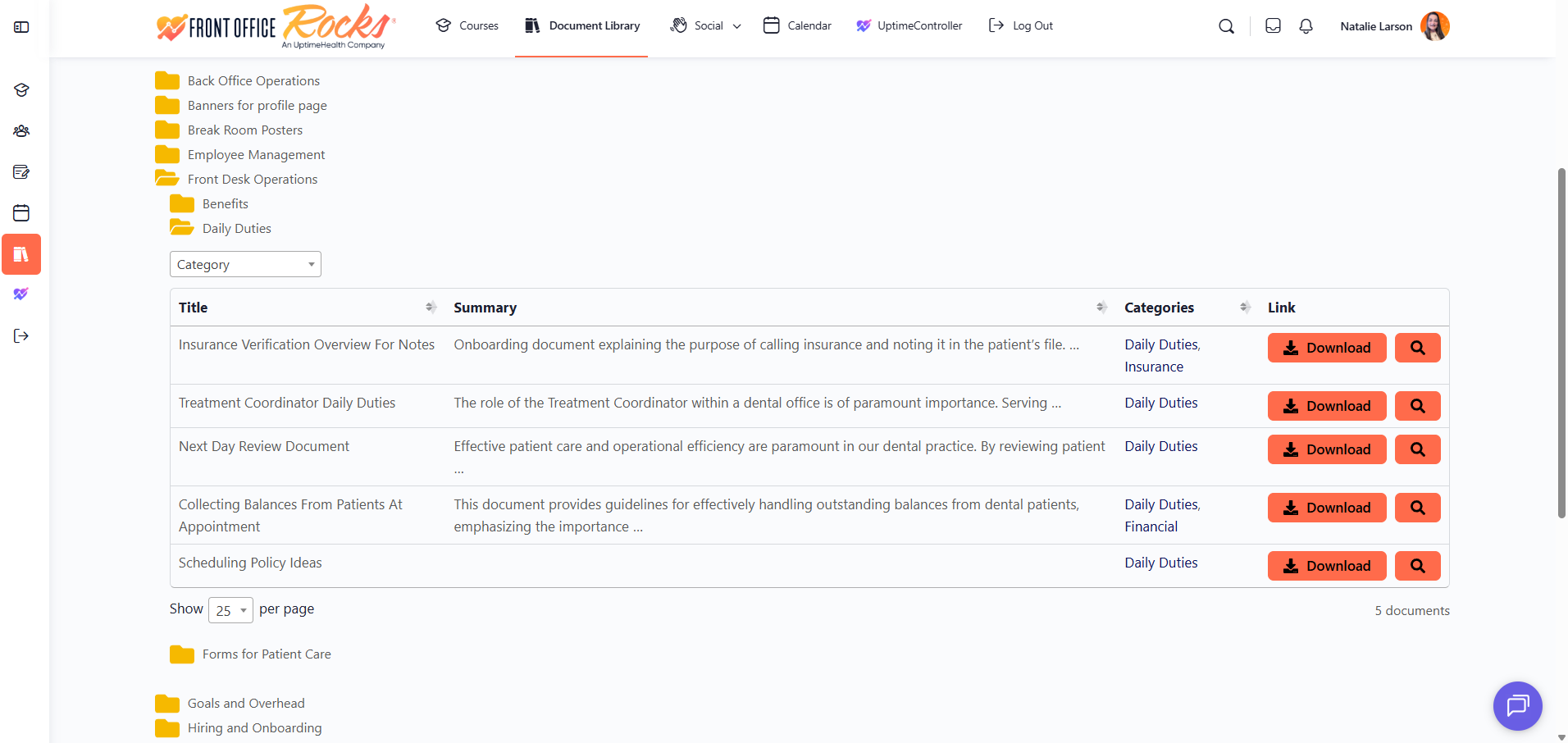
Task: Change the 25 per page dropdown
Action: (230, 610)
